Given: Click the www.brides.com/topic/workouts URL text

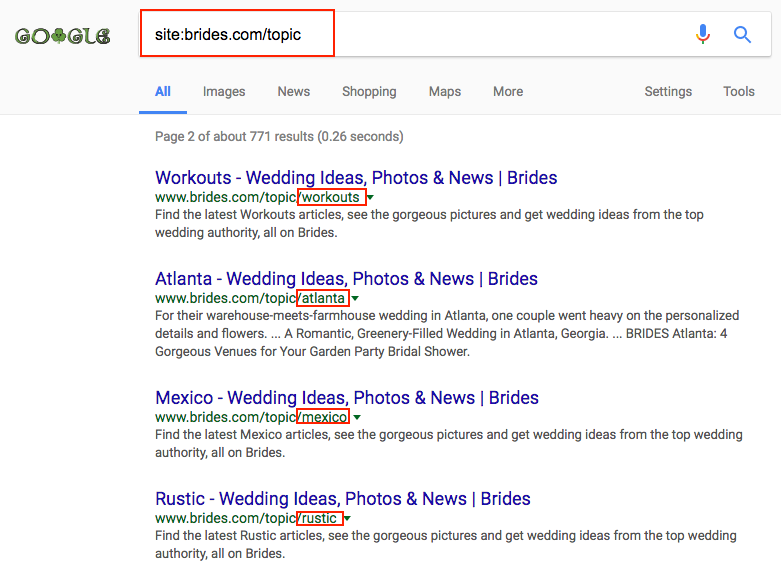Looking at the screenshot, I should [x=257, y=197].
